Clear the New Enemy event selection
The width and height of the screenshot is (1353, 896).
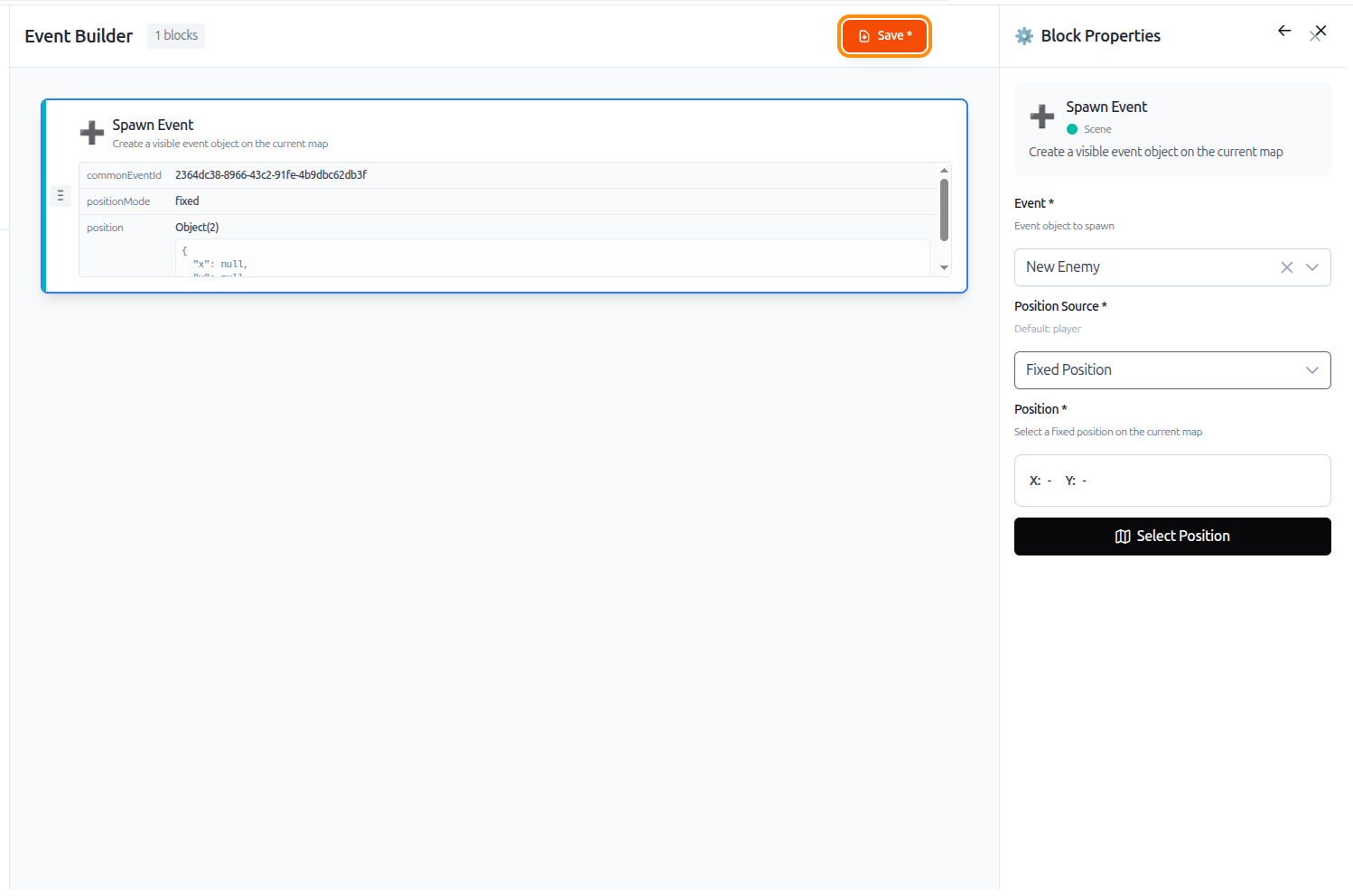coord(1287,267)
